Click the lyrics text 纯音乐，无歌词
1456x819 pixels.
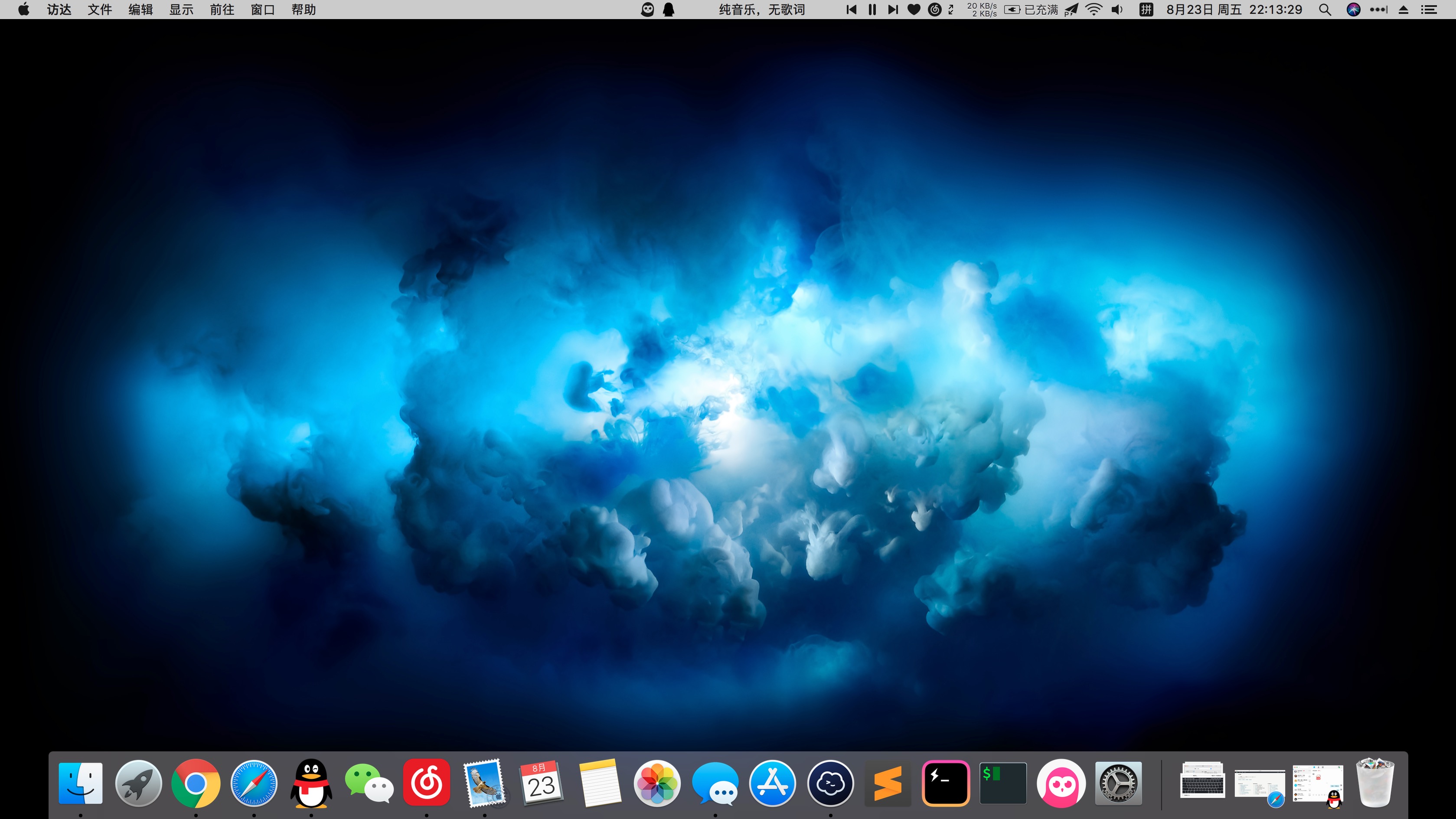762,10
